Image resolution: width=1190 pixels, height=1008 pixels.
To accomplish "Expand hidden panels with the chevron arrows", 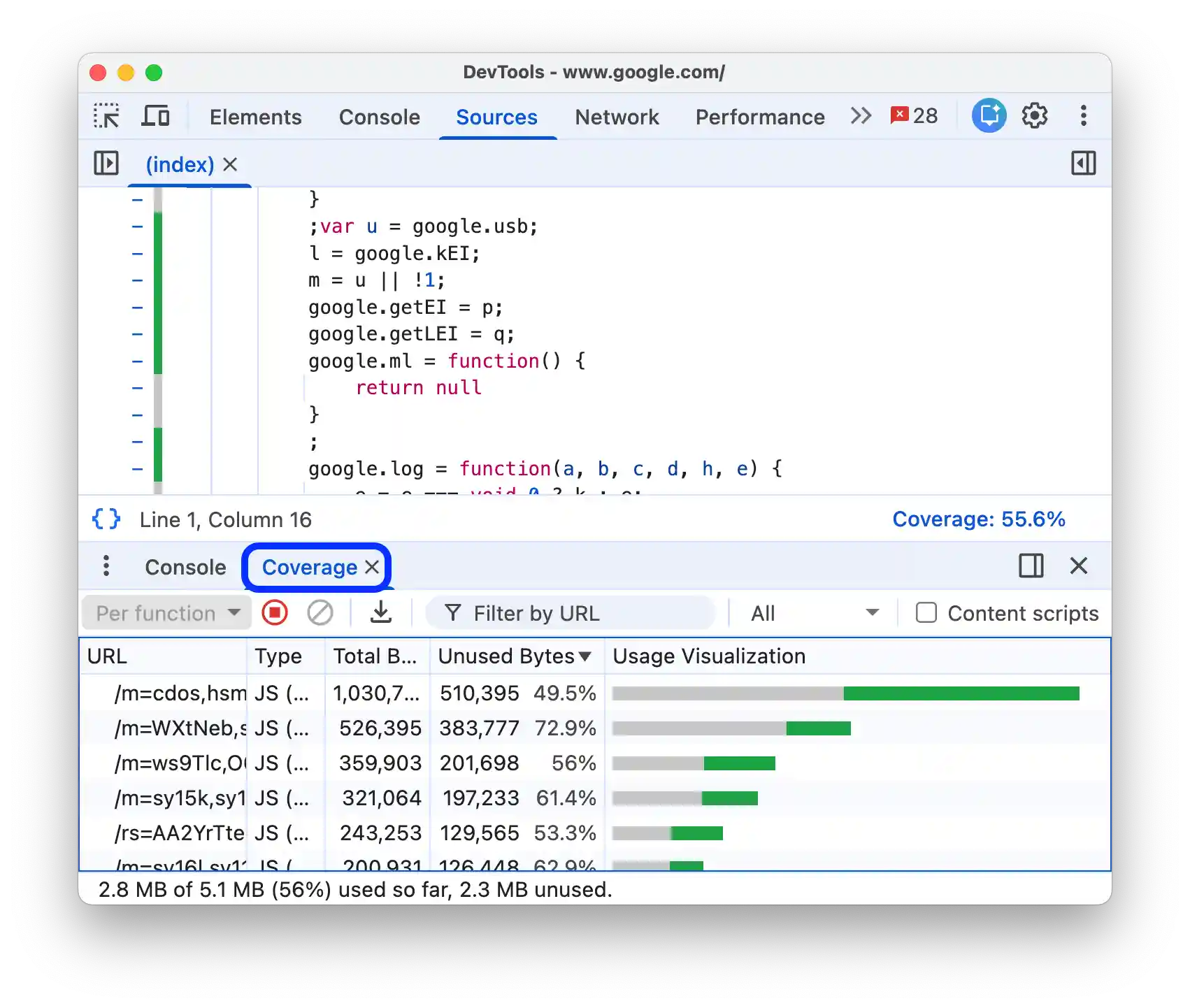I will (861, 116).
